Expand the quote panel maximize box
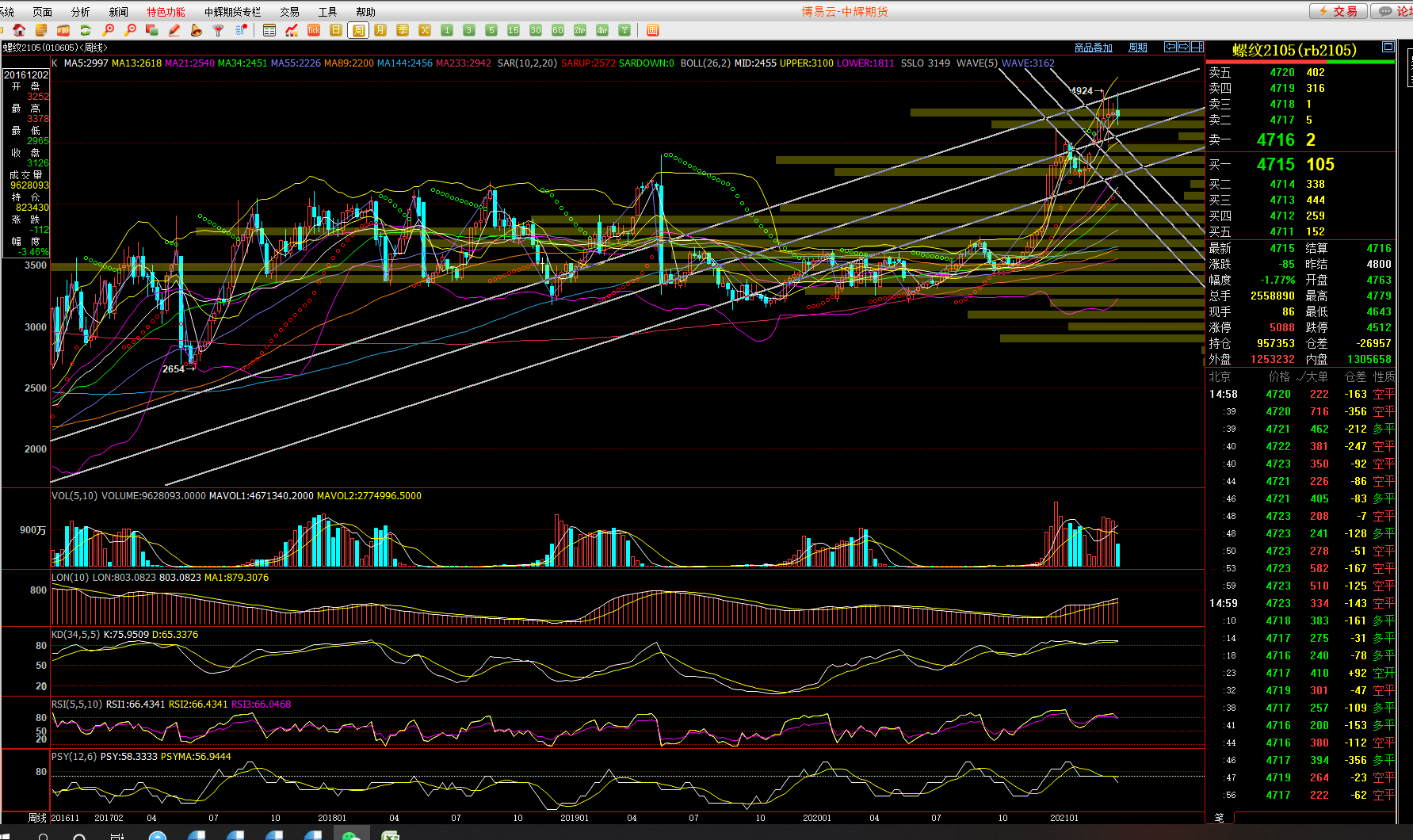Screen dimensions: 1413x840 [1388, 47]
